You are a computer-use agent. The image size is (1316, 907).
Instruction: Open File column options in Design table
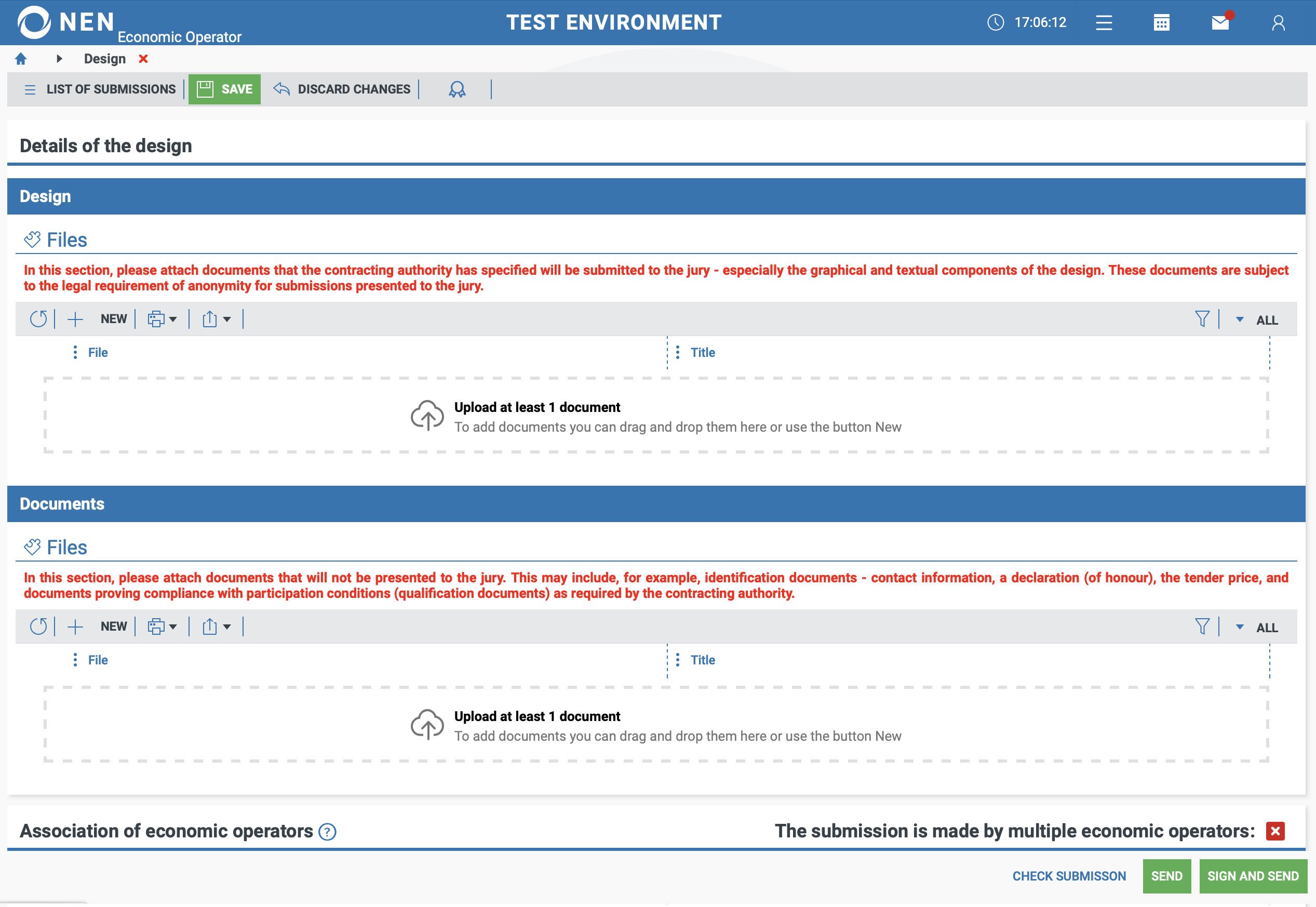[x=75, y=353]
